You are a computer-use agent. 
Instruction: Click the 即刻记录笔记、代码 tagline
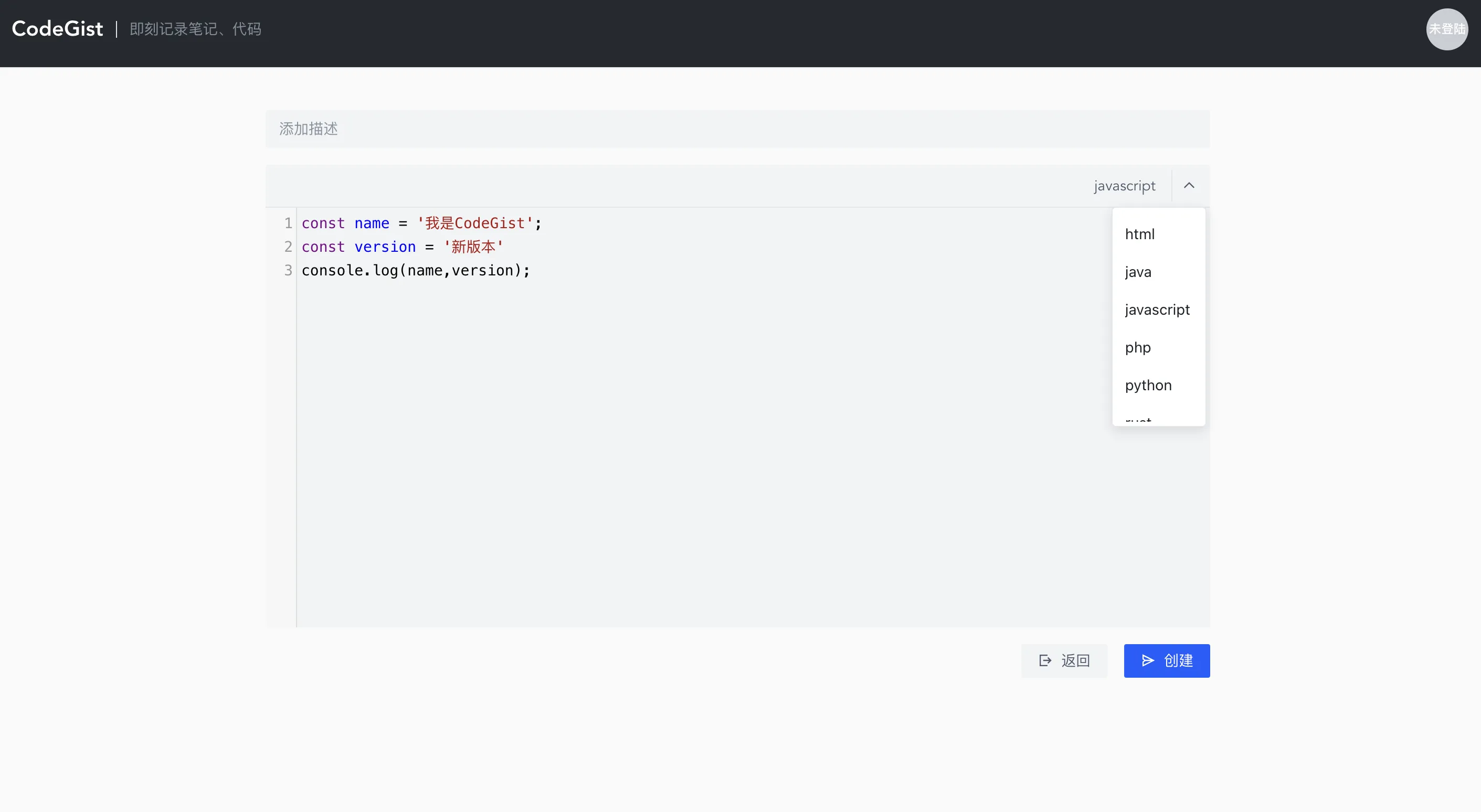tap(195, 29)
